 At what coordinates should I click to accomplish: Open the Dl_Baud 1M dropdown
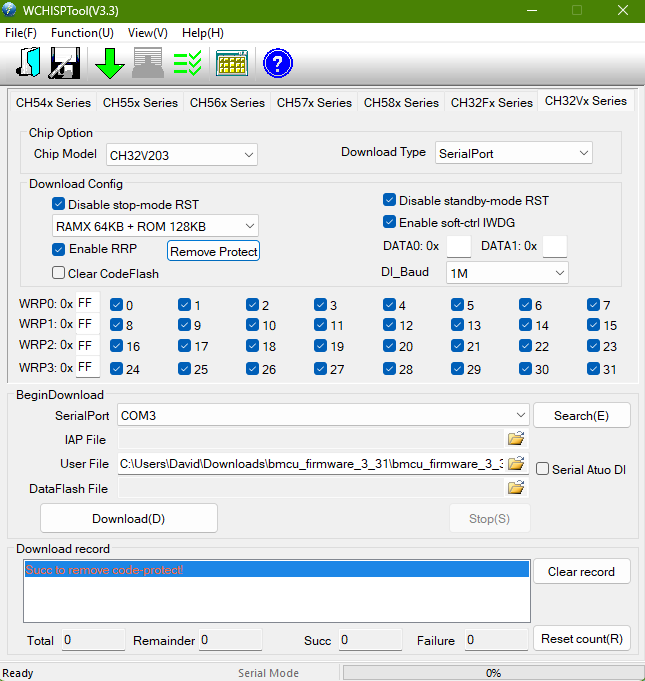pyautogui.click(x=507, y=273)
